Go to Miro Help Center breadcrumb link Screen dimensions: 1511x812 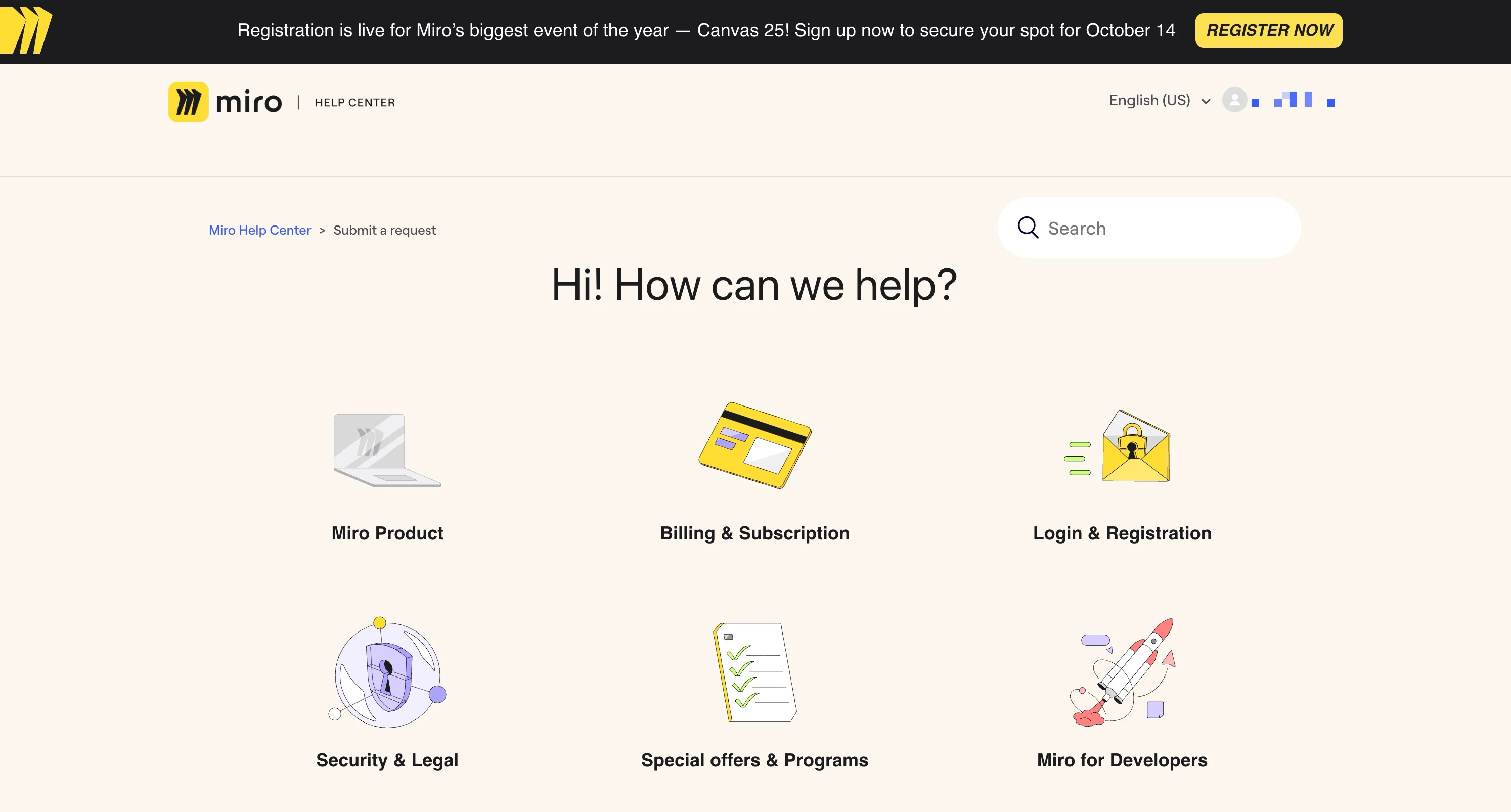click(260, 230)
